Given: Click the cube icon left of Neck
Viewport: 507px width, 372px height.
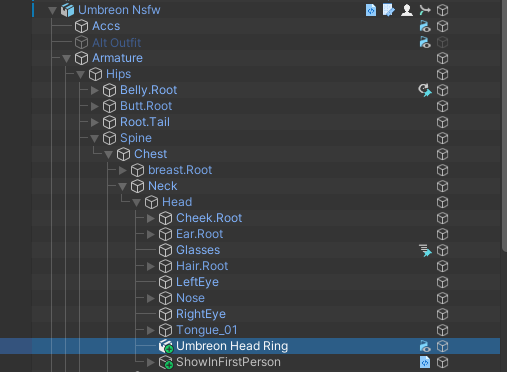Looking at the screenshot, I should (137, 186).
